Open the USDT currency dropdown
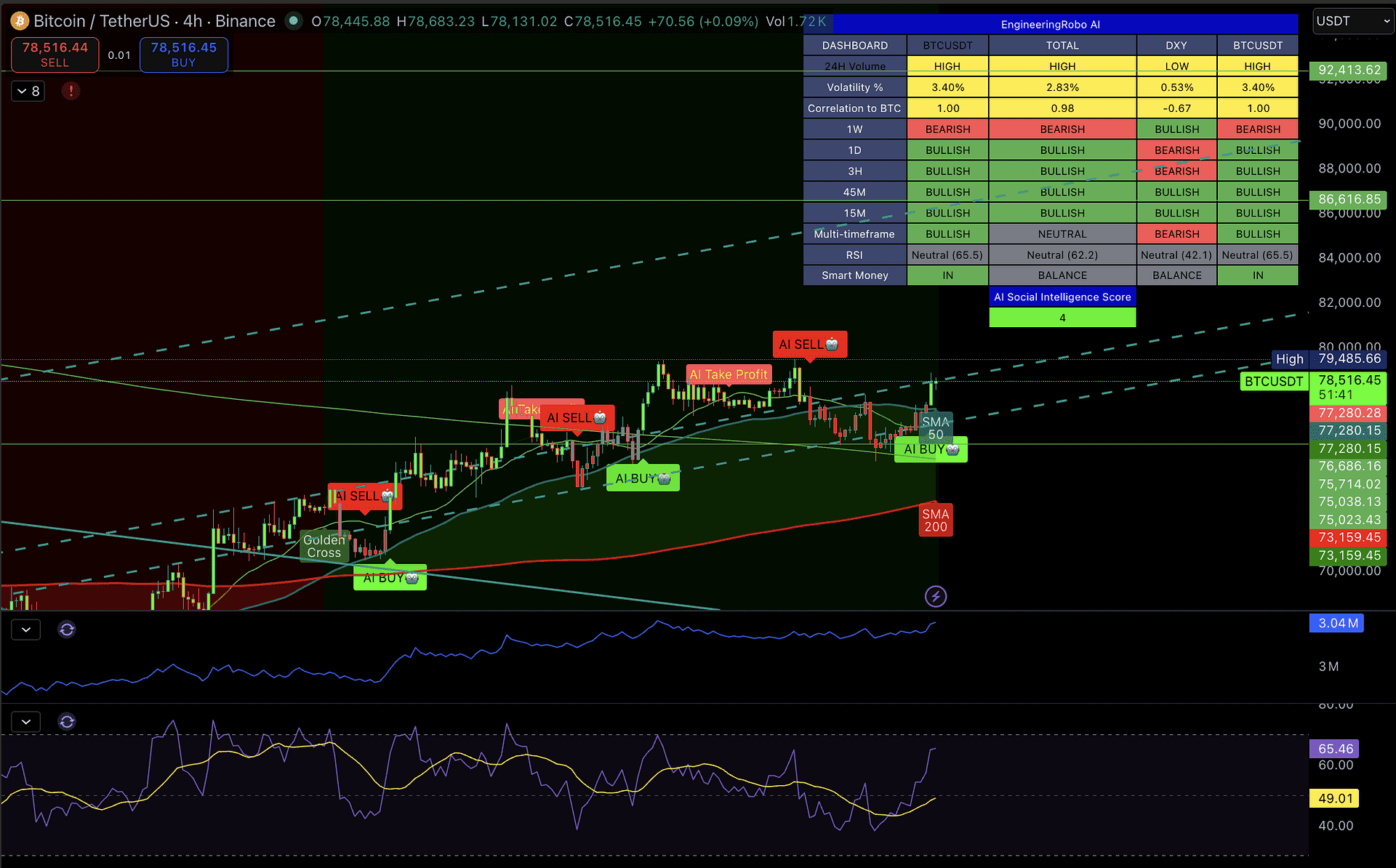1396x868 pixels. point(1354,21)
